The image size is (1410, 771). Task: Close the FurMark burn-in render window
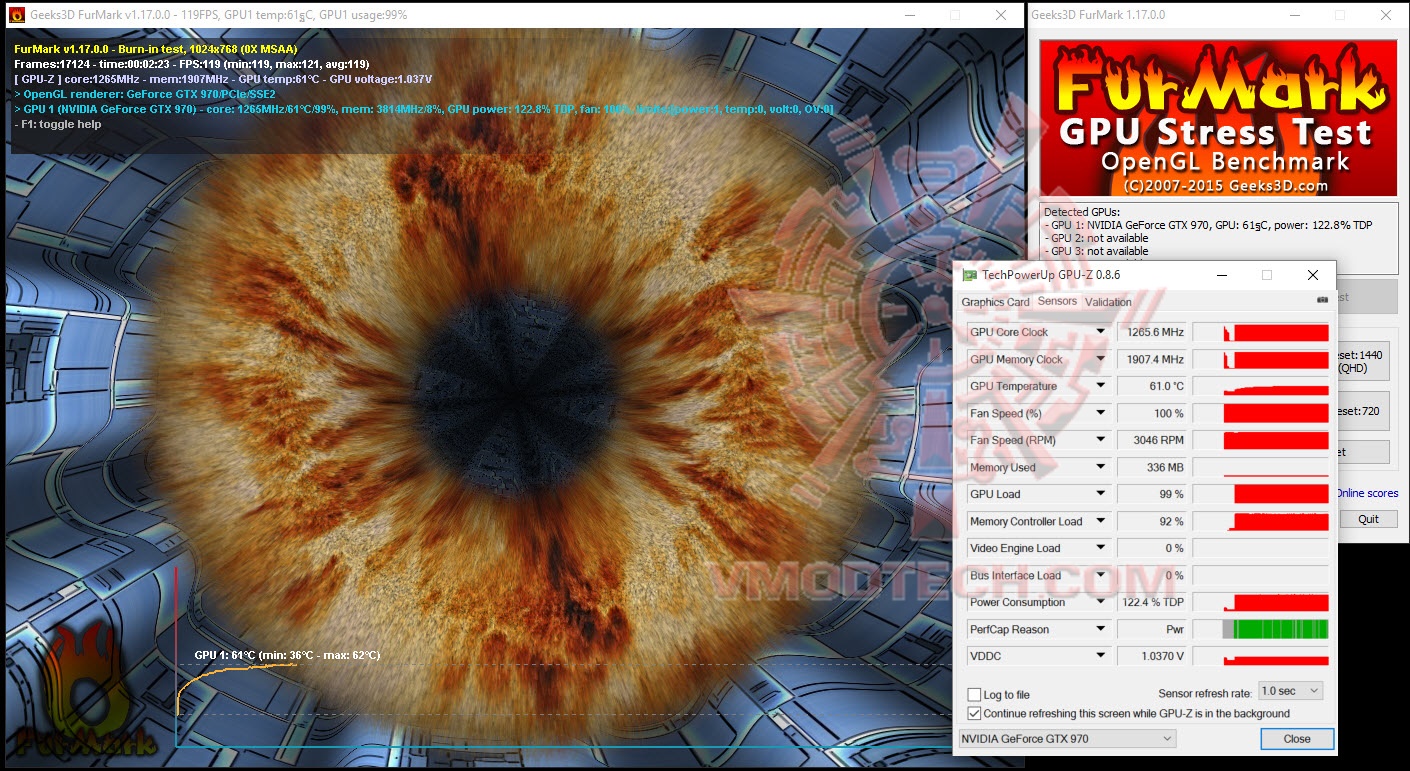tap(1001, 15)
